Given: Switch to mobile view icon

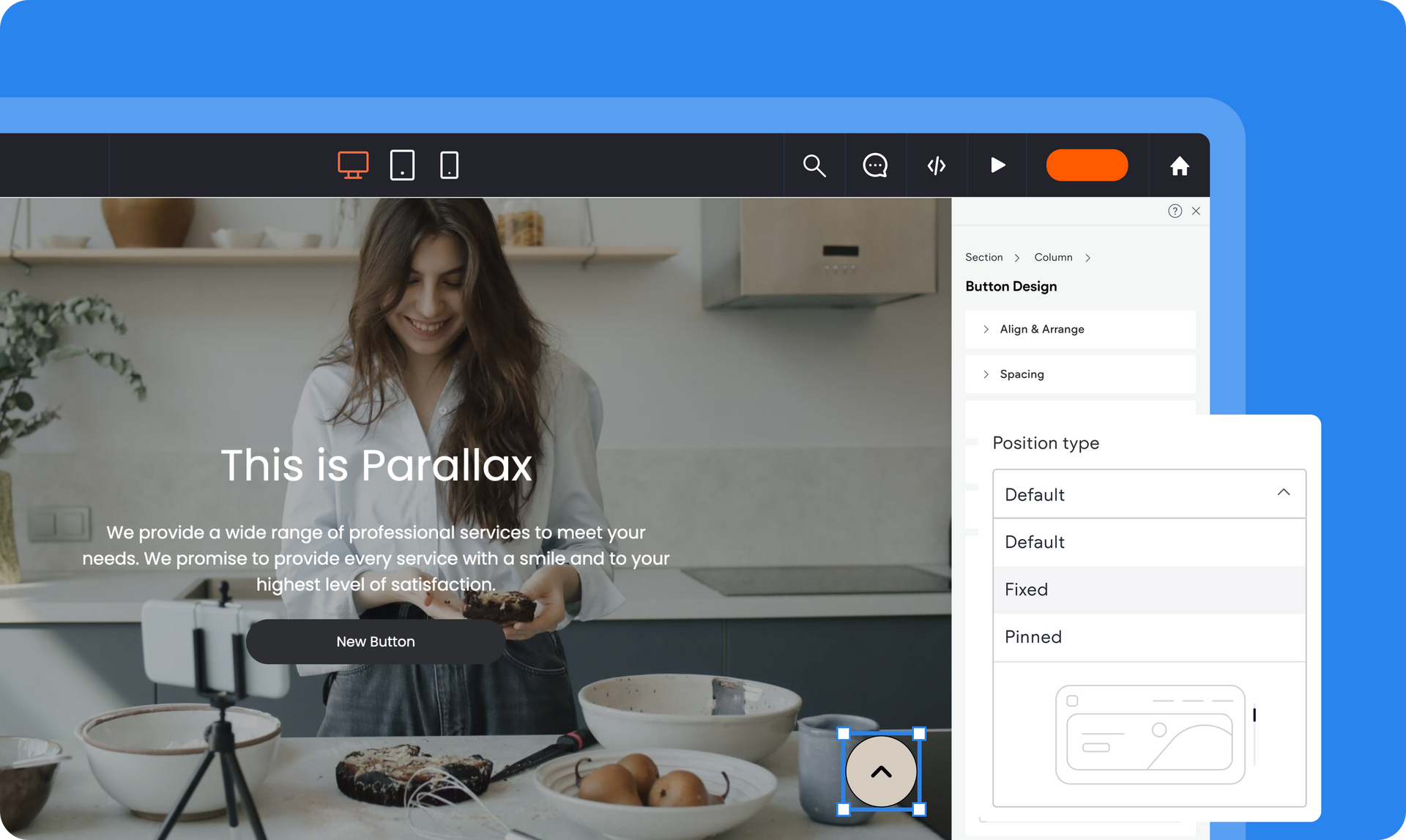Looking at the screenshot, I should (x=448, y=166).
